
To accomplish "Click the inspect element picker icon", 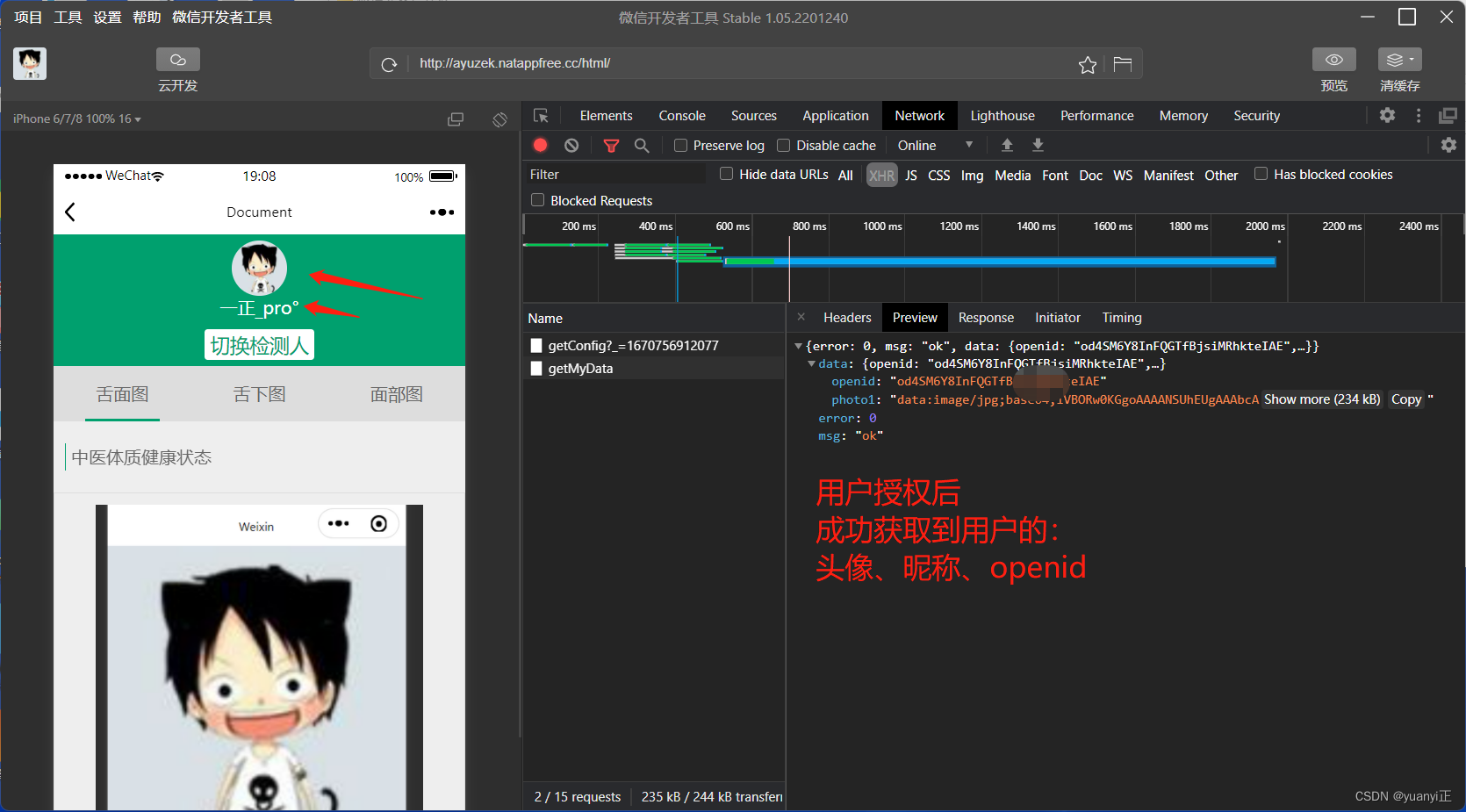I will pyautogui.click(x=541, y=116).
